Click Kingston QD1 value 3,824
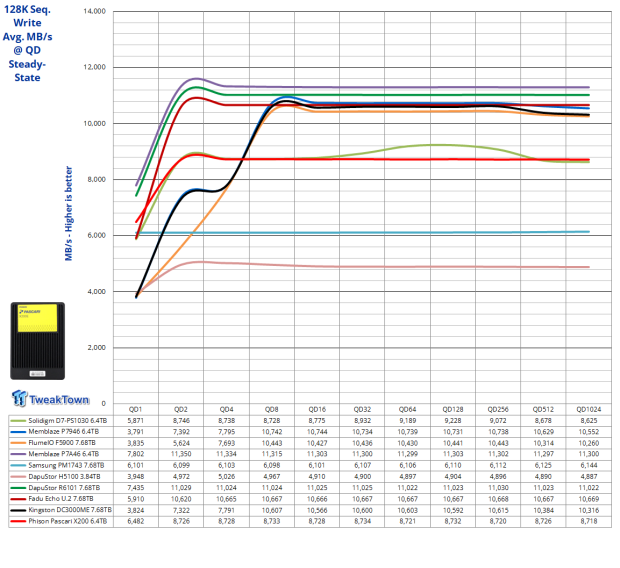The width and height of the screenshot is (620, 568). pos(136,510)
